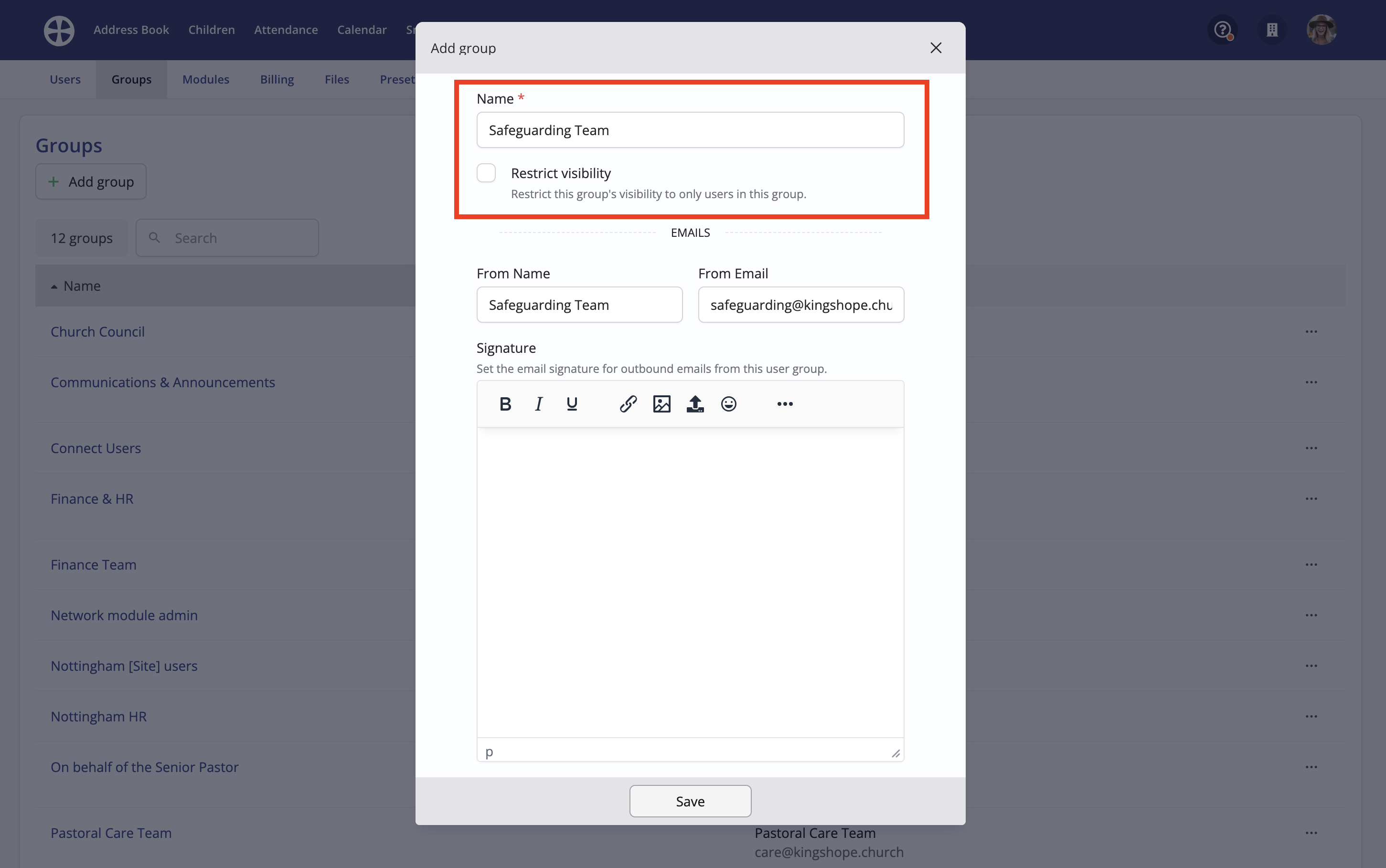Open the Address Book menu
The image size is (1386, 868).
click(131, 29)
